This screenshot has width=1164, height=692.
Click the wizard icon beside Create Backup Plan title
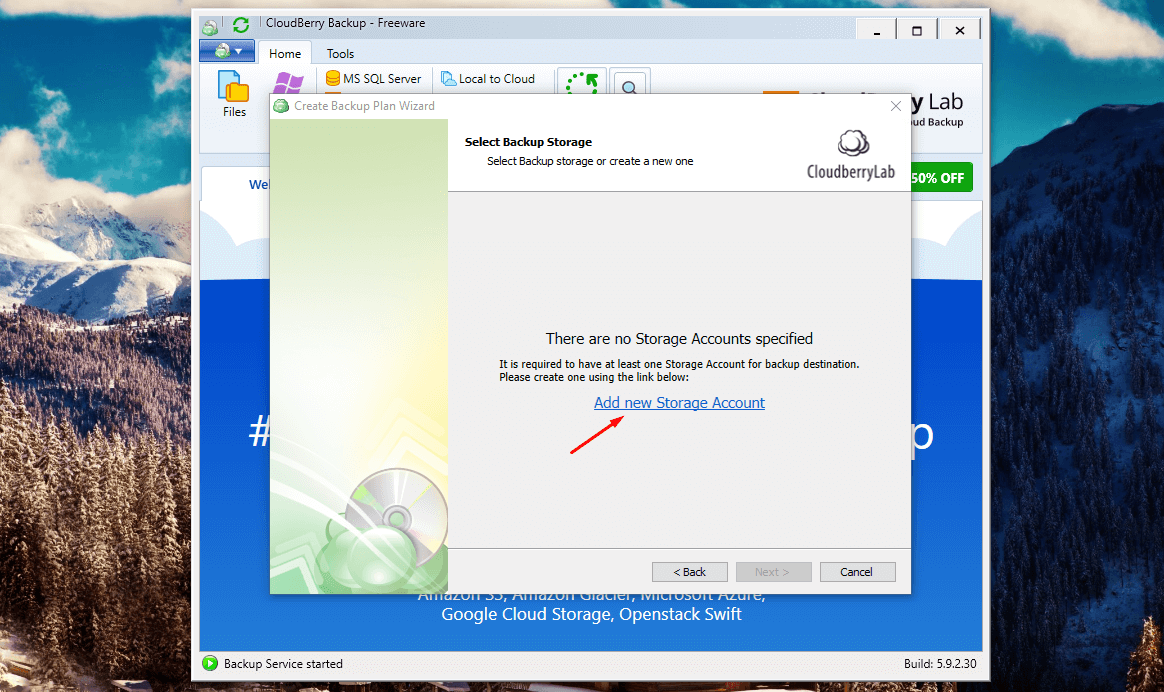281,106
